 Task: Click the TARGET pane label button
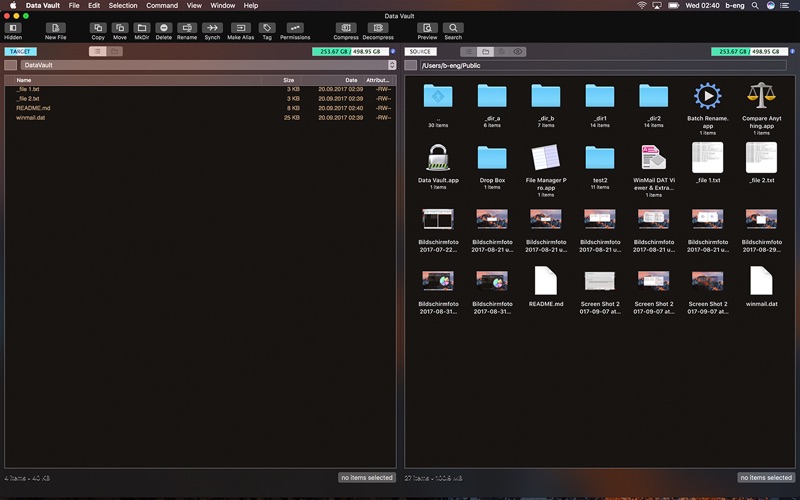20,51
